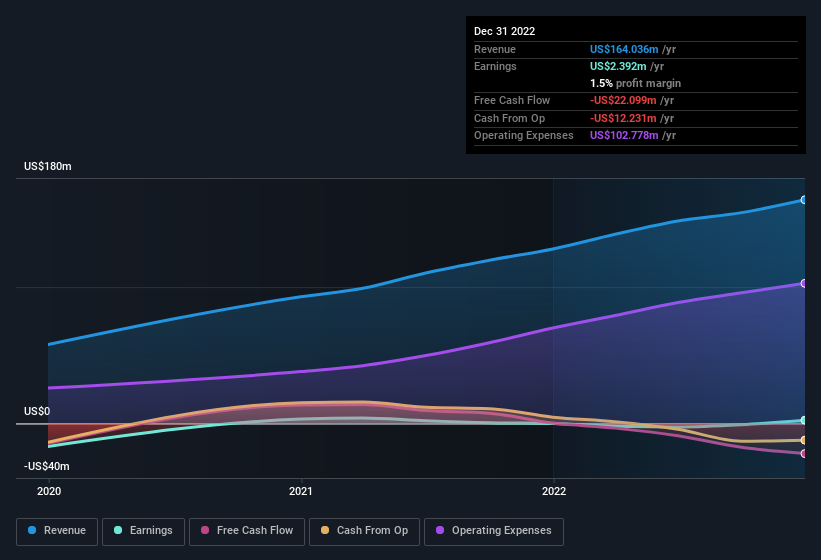Toggle the Cash From Op legend button
Screen dimensions: 821x560
pos(364,531)
